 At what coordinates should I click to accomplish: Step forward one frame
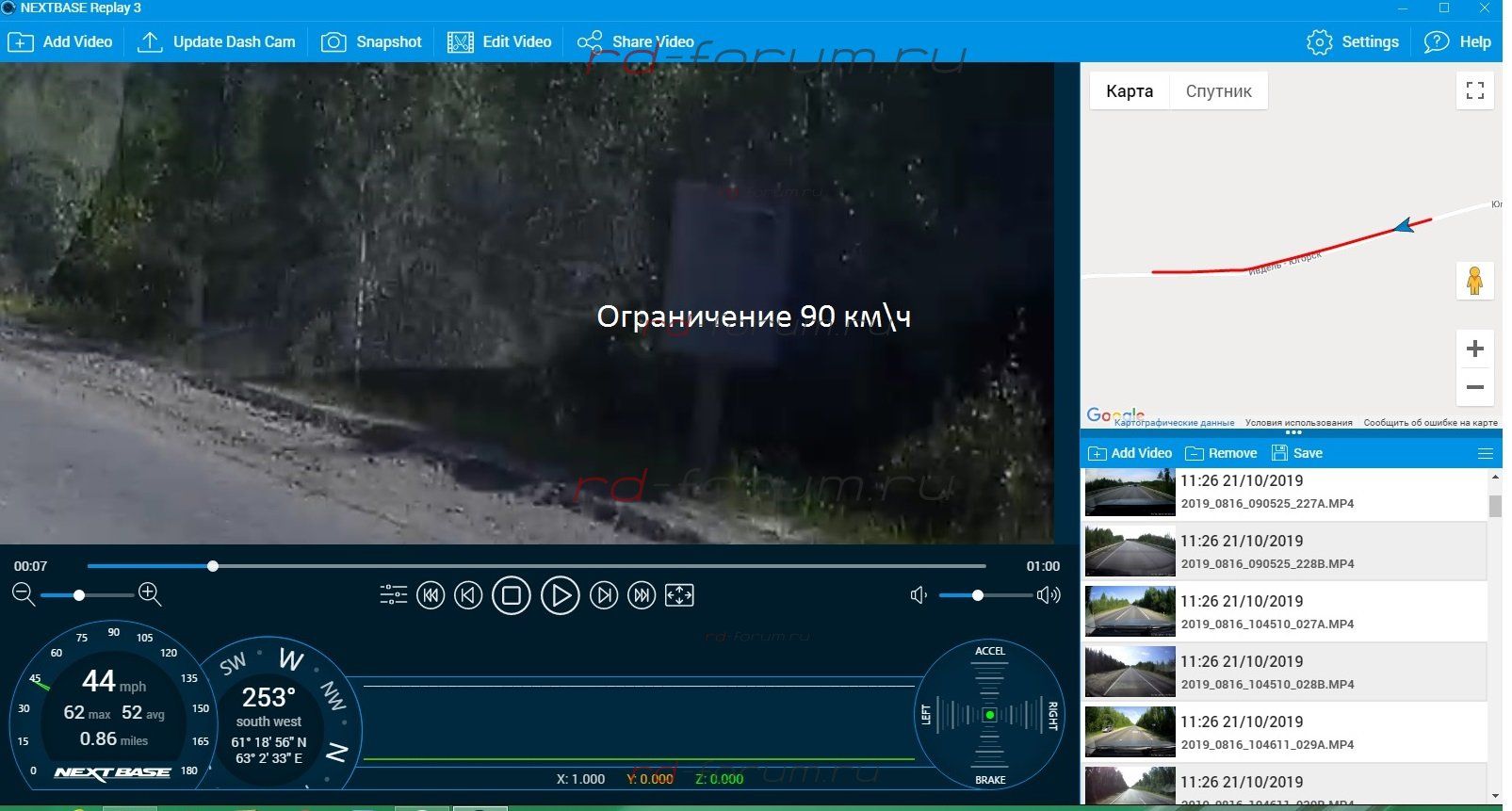604,595
